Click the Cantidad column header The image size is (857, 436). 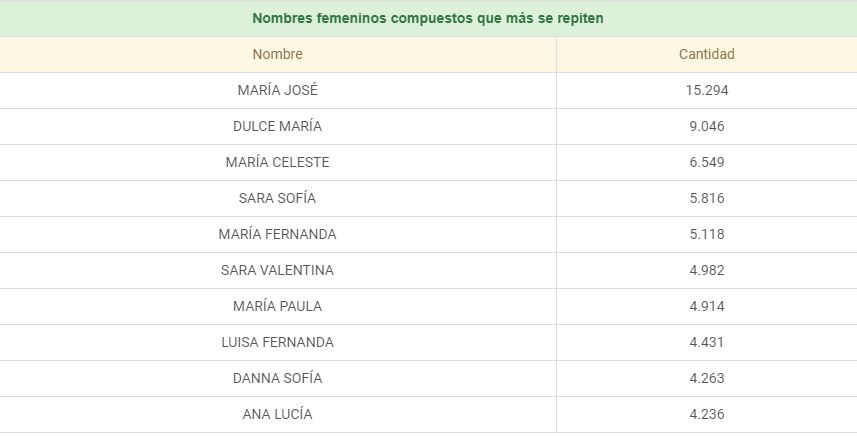click(706, 54)
